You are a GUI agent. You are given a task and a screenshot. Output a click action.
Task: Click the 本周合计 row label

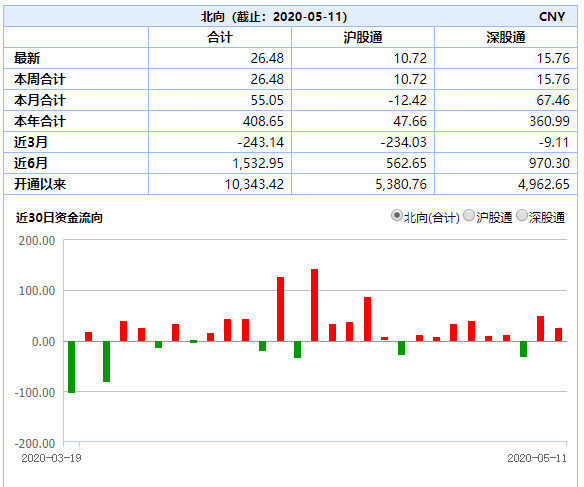coord(40,79)
